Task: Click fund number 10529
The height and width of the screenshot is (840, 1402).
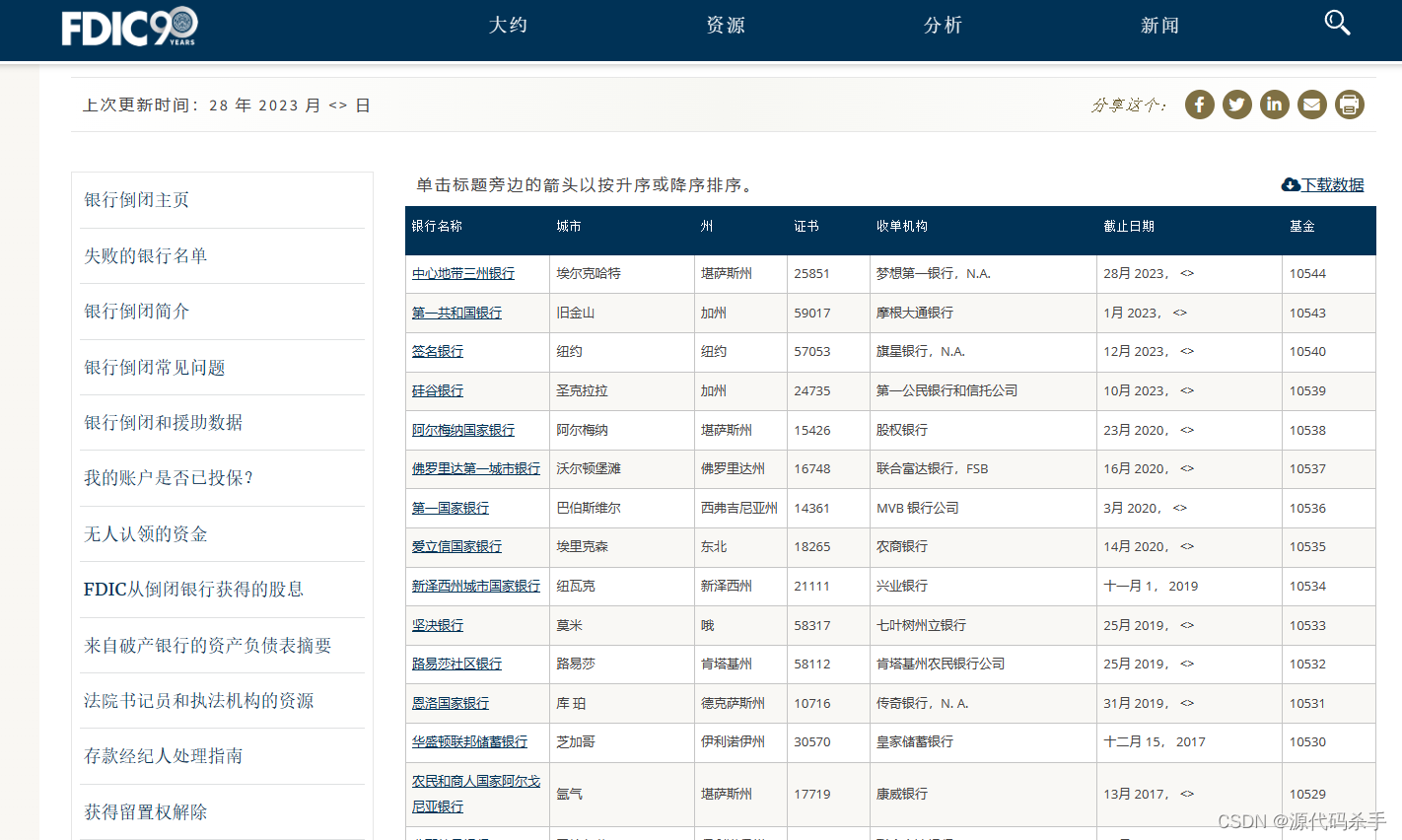Action: click(1307, 794)
